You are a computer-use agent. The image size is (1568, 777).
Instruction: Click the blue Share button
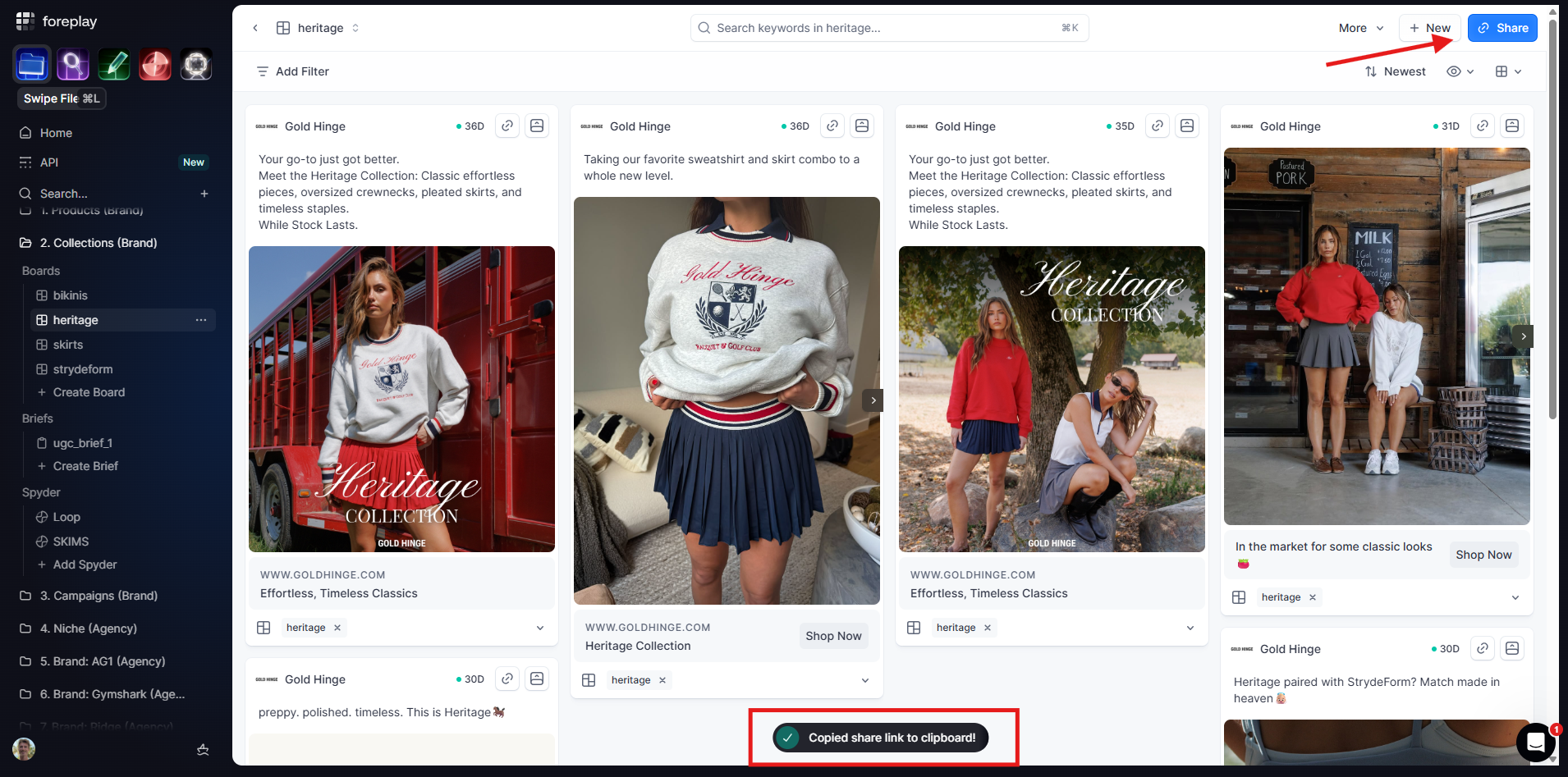[1502, 28]
